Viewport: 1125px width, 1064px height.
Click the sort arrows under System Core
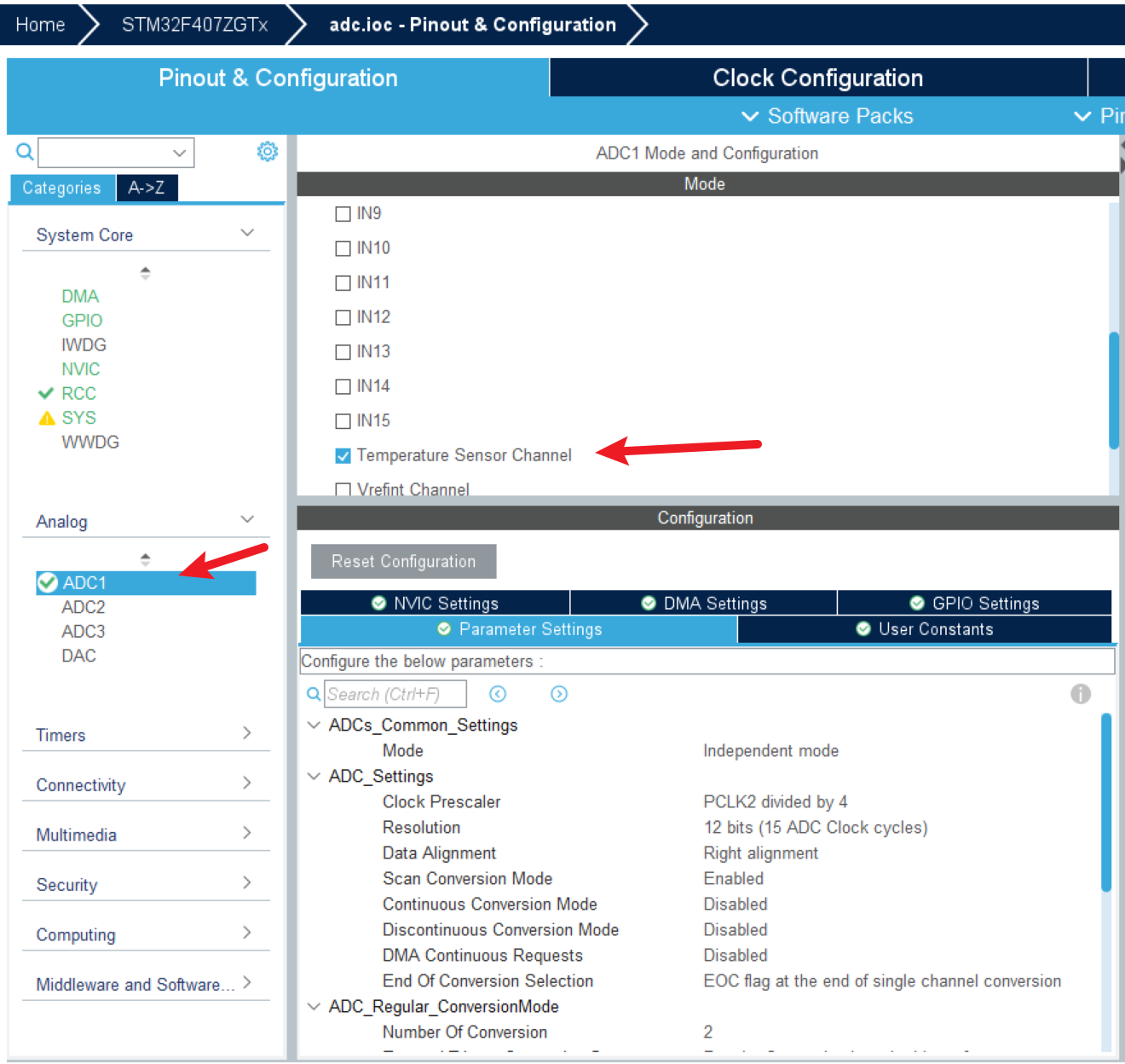145,273
